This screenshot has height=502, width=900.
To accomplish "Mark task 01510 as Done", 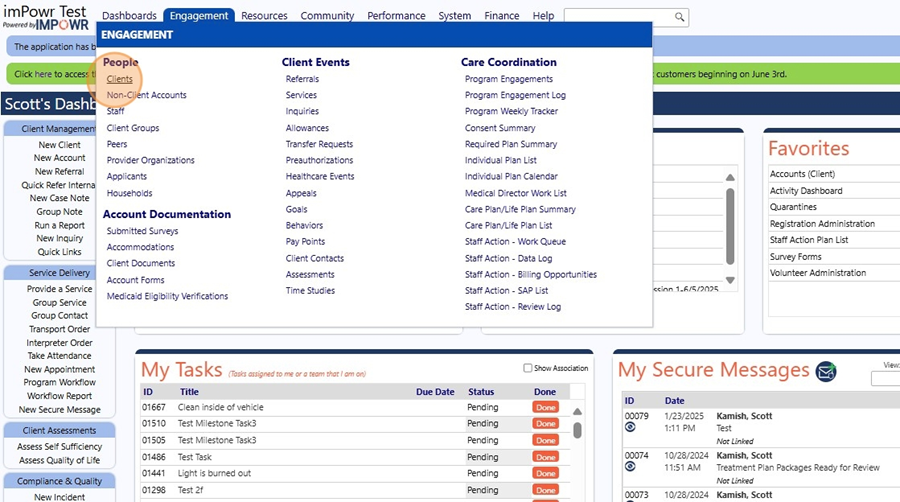I will coord(545,423).
